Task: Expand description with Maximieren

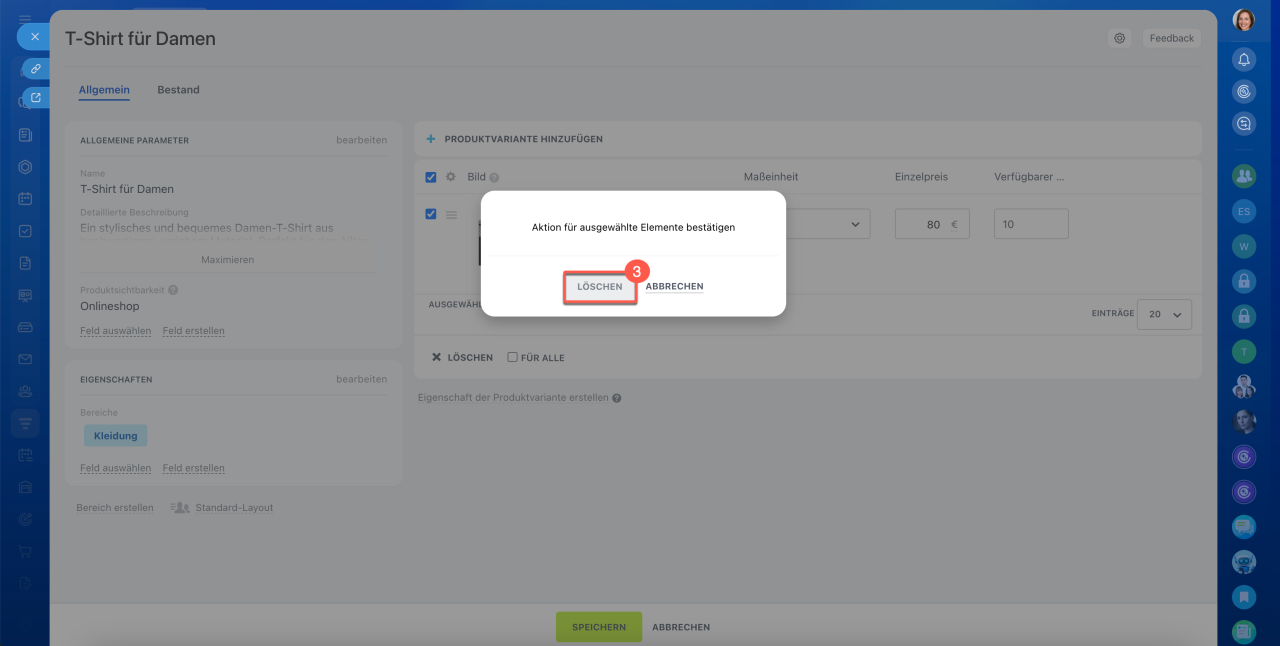Action: [227, 259]
